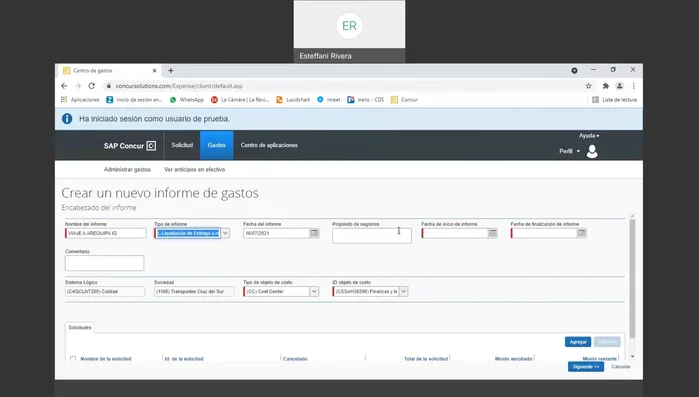Open the Solicitud menu
This screenshot has width=699, height=397.
(182, 145)
